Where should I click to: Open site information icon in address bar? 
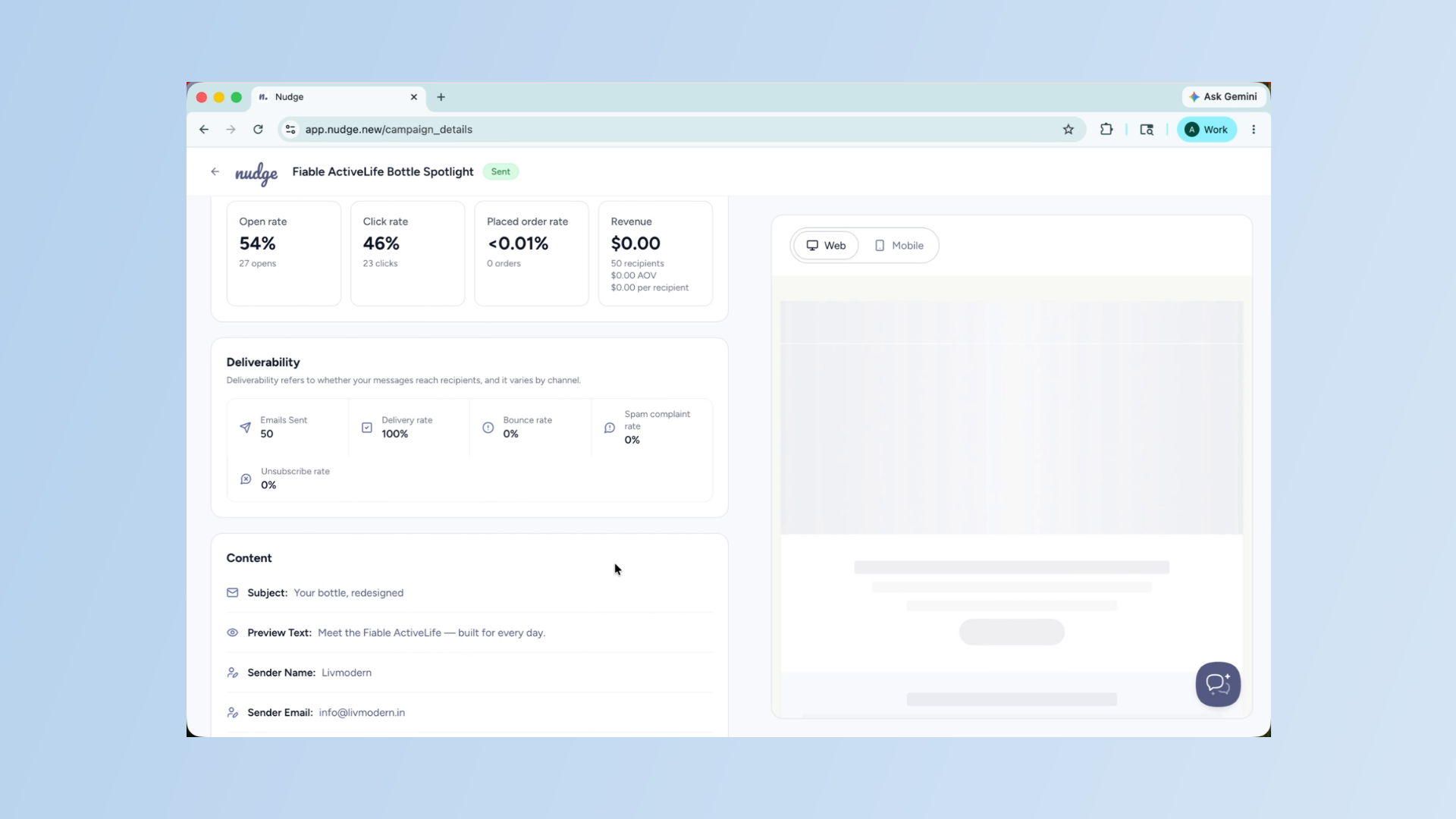(x=290, y=130)
